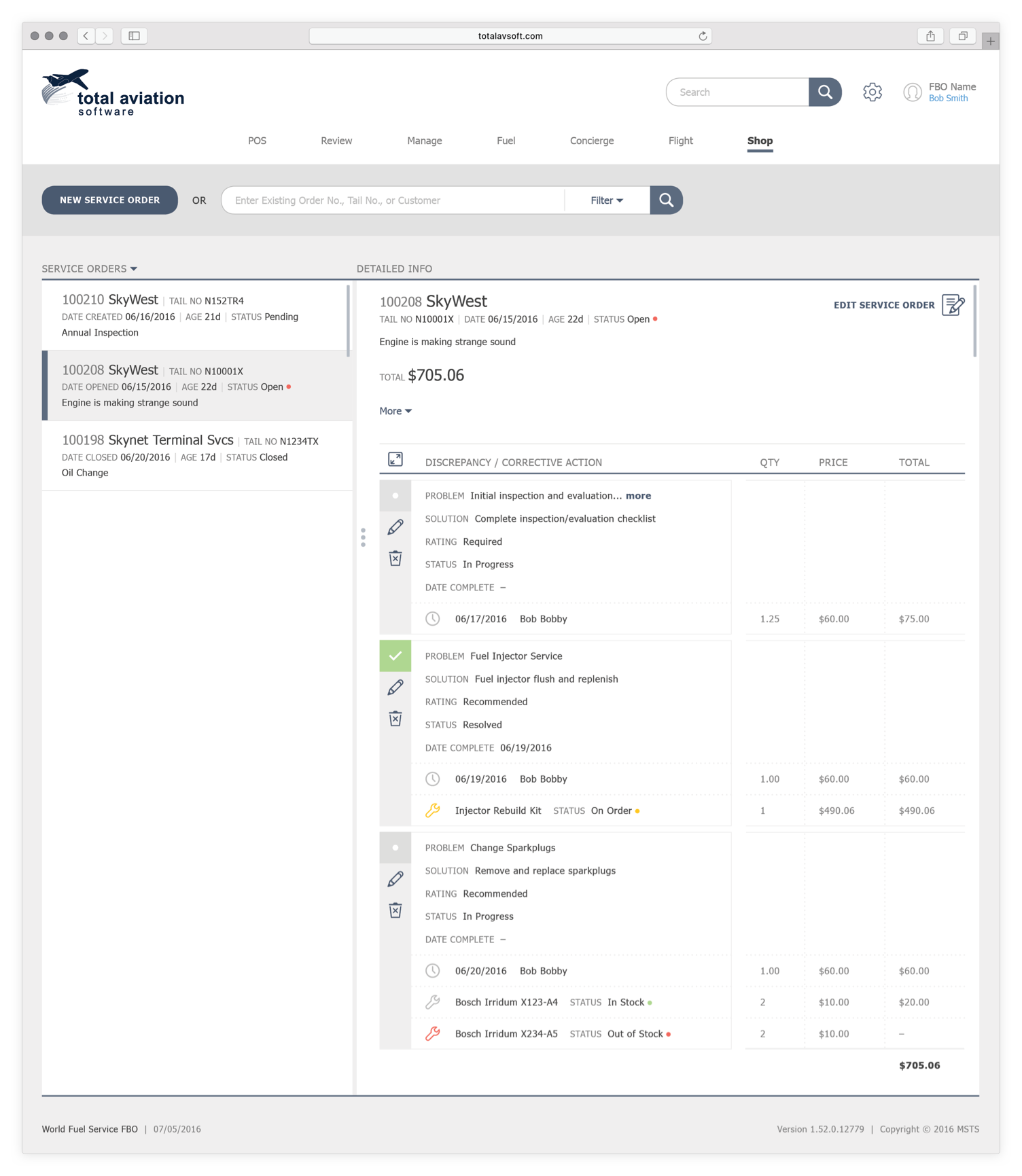Click browser share icon
1022x1176 pixels.
(930, 36)
